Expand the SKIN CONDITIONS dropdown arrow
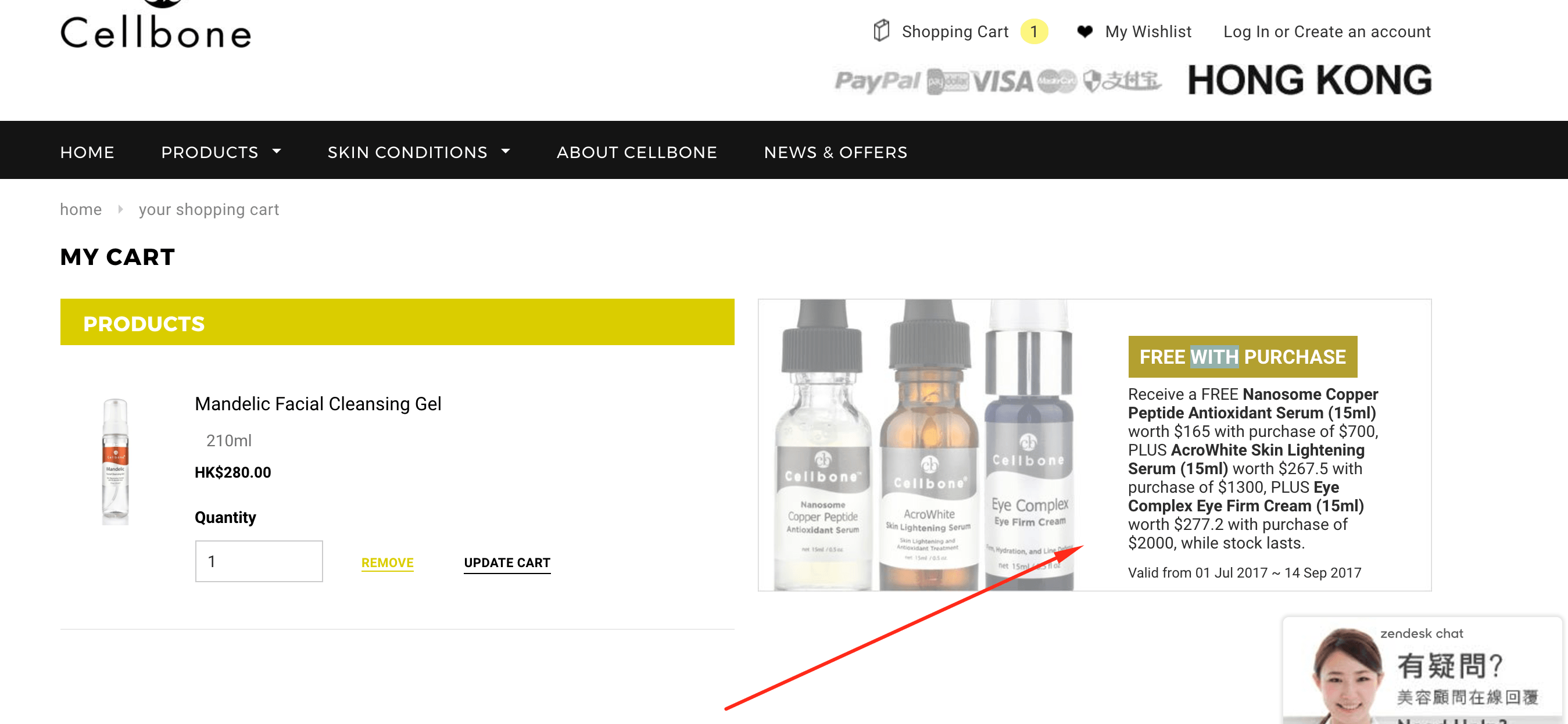 (505, 151)
